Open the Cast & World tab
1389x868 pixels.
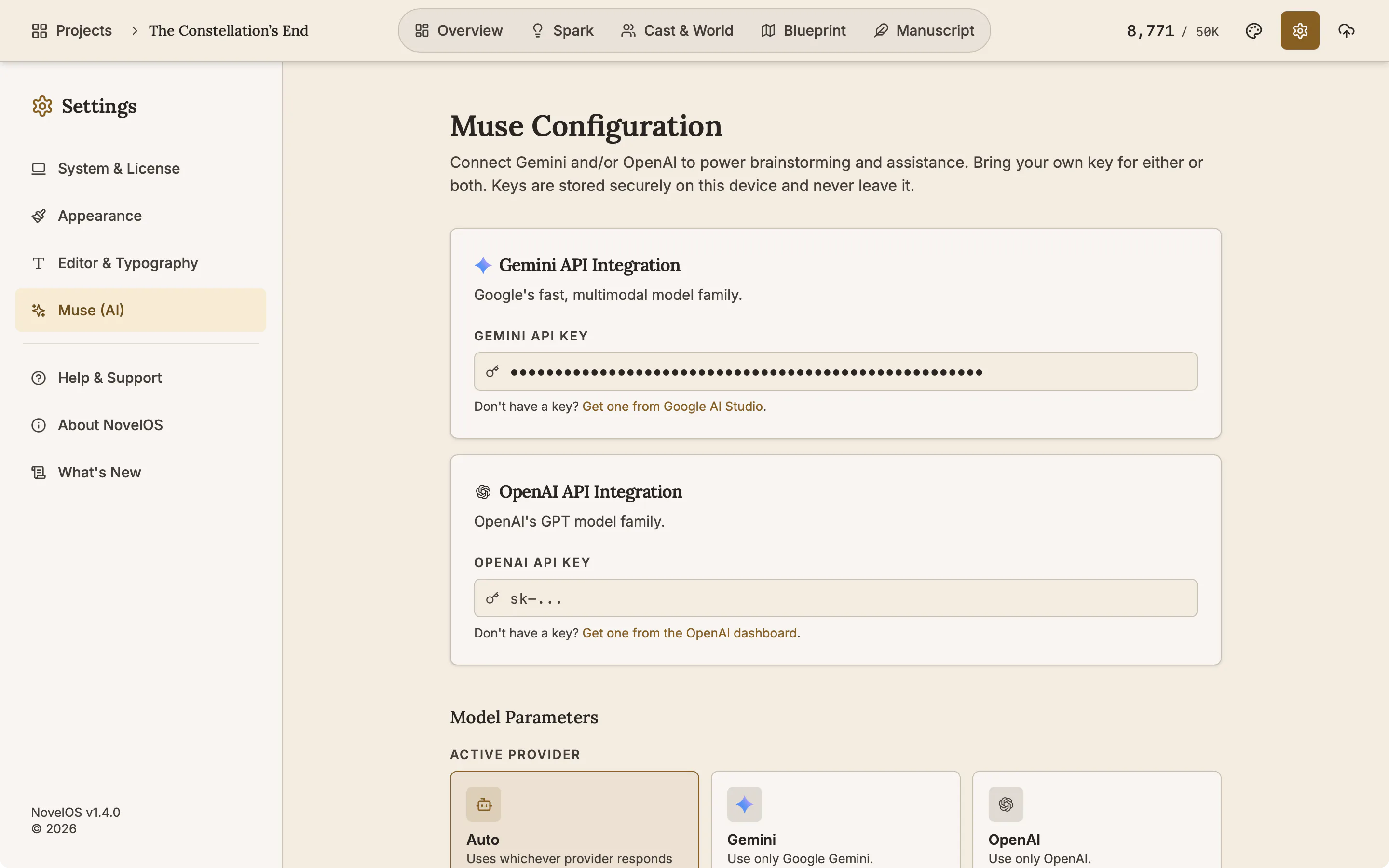click(x=677, y=30)
